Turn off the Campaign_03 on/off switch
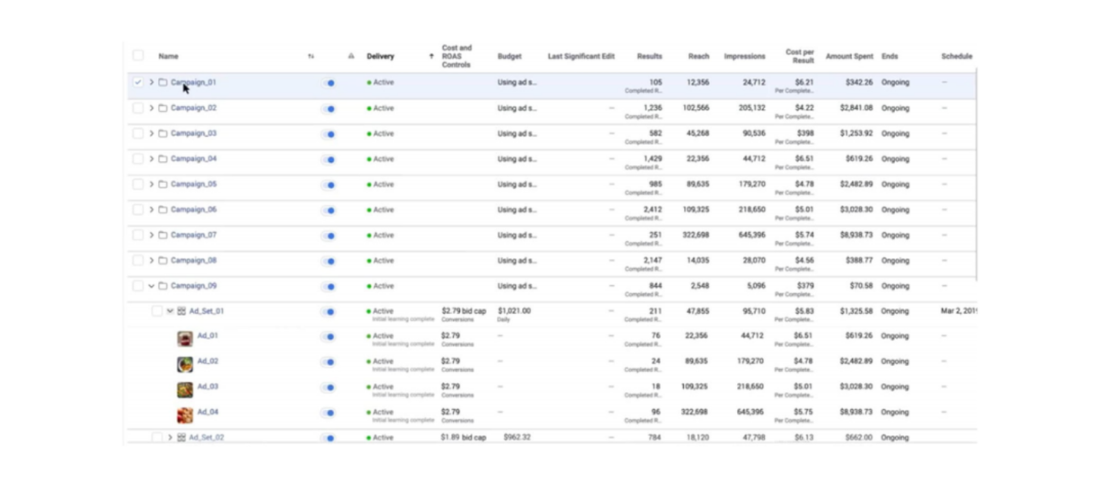The height and width of the screenshot is (500, 1100). (329, 134)
